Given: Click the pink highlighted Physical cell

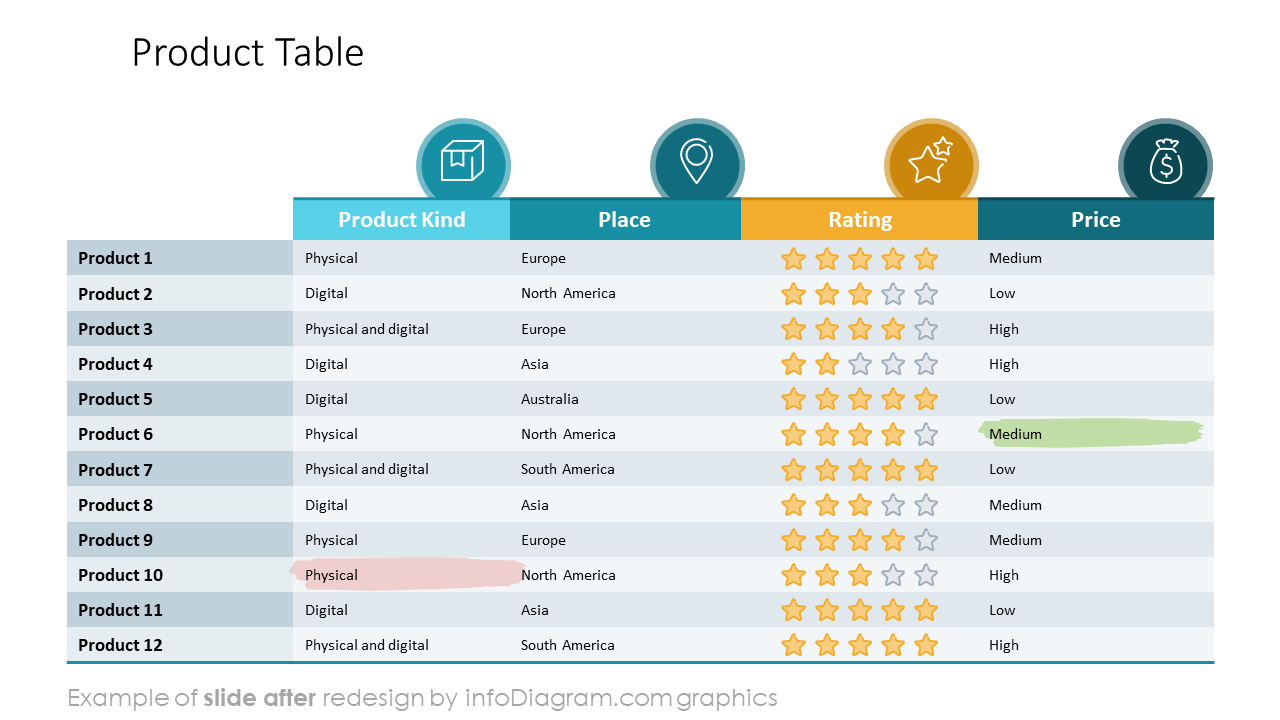Looking at the screenshot, I should (x=331, y=575).
